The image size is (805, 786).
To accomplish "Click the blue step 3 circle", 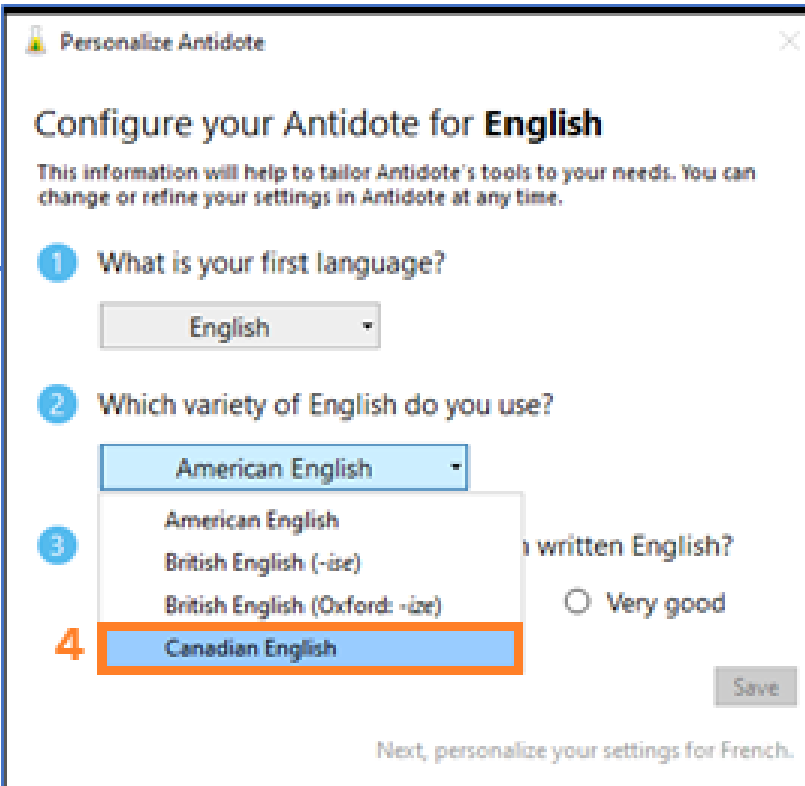I will 55,546.
